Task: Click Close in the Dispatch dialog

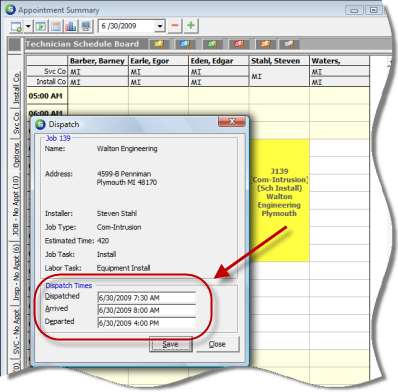Action: coord(217,344)
